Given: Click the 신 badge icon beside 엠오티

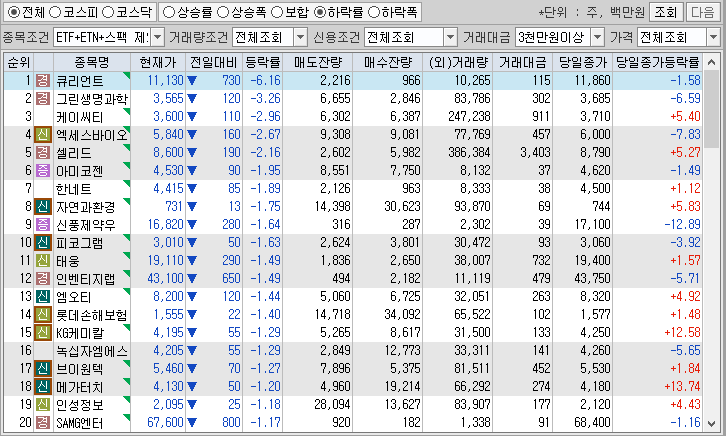Looking at the screenshot, I should [43, 297].
